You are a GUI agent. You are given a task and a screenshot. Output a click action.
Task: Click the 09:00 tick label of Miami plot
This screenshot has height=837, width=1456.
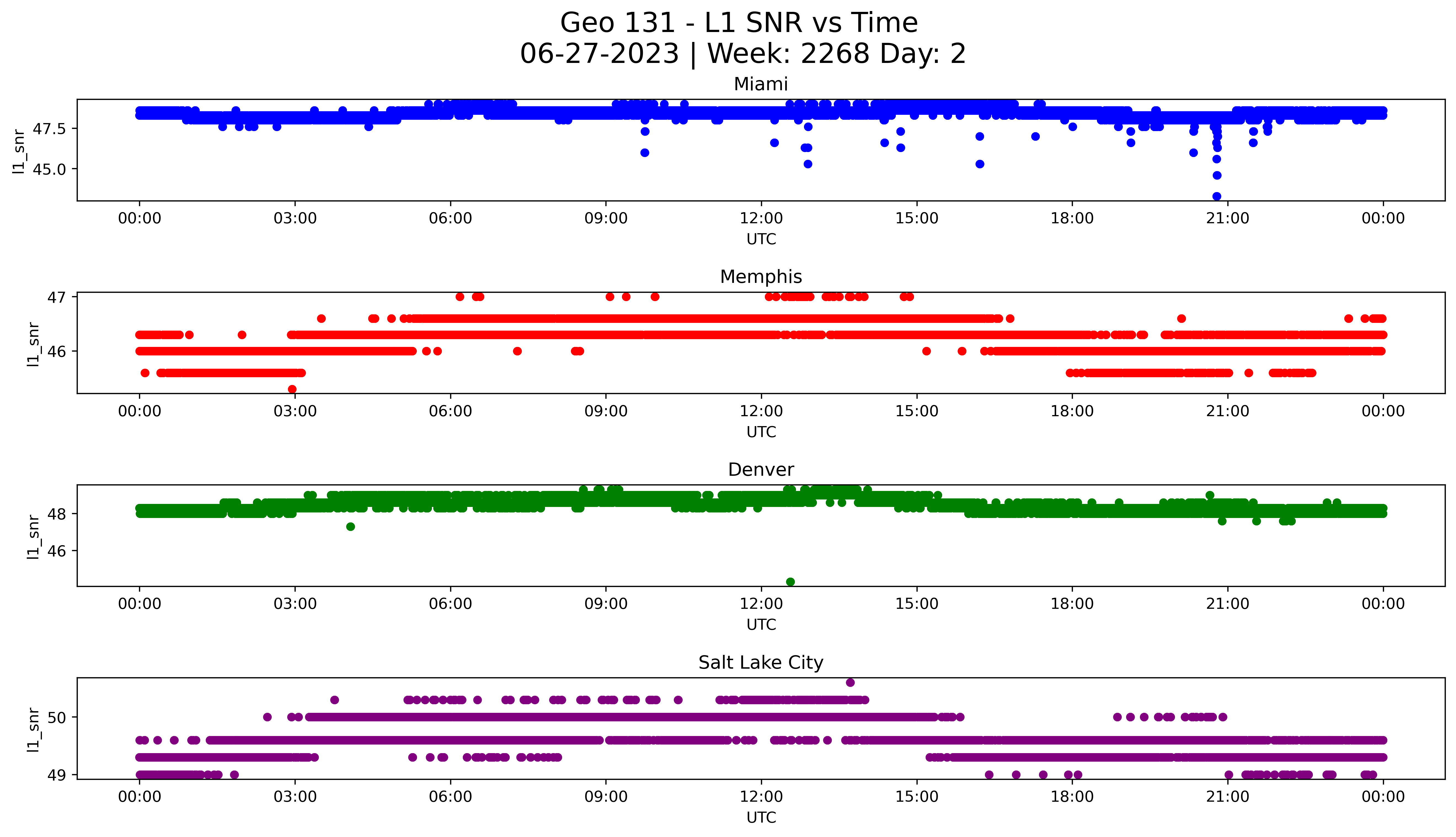(x=606, y=219)
